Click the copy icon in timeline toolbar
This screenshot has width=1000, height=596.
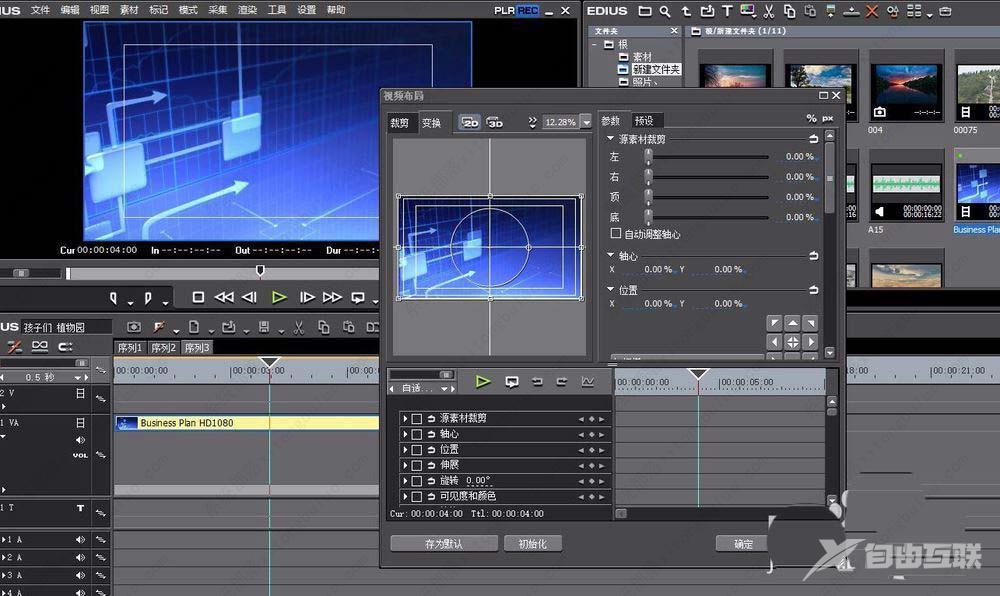323,328
